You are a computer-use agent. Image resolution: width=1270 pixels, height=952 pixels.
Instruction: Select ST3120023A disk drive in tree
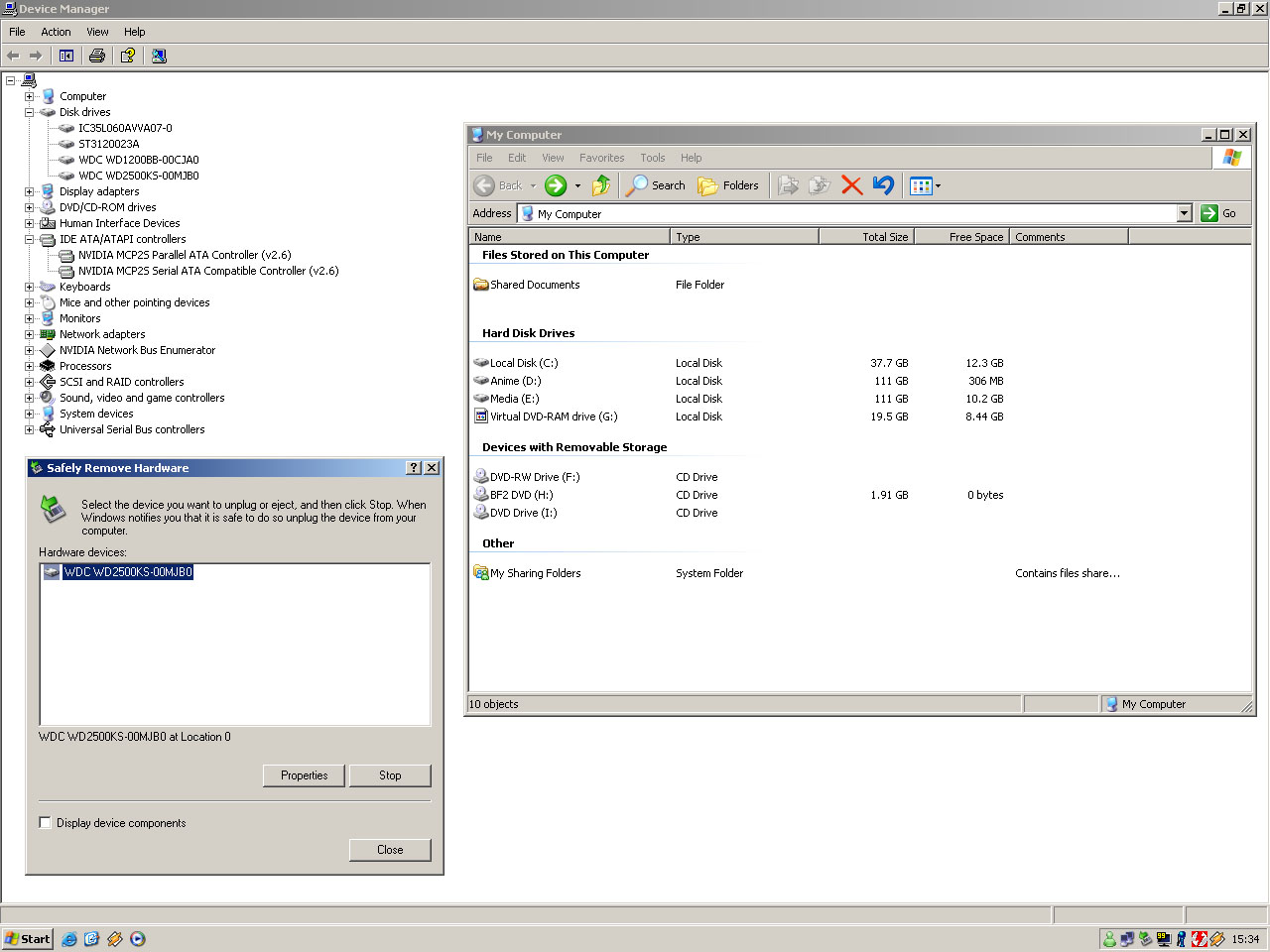tap(108, 144)
